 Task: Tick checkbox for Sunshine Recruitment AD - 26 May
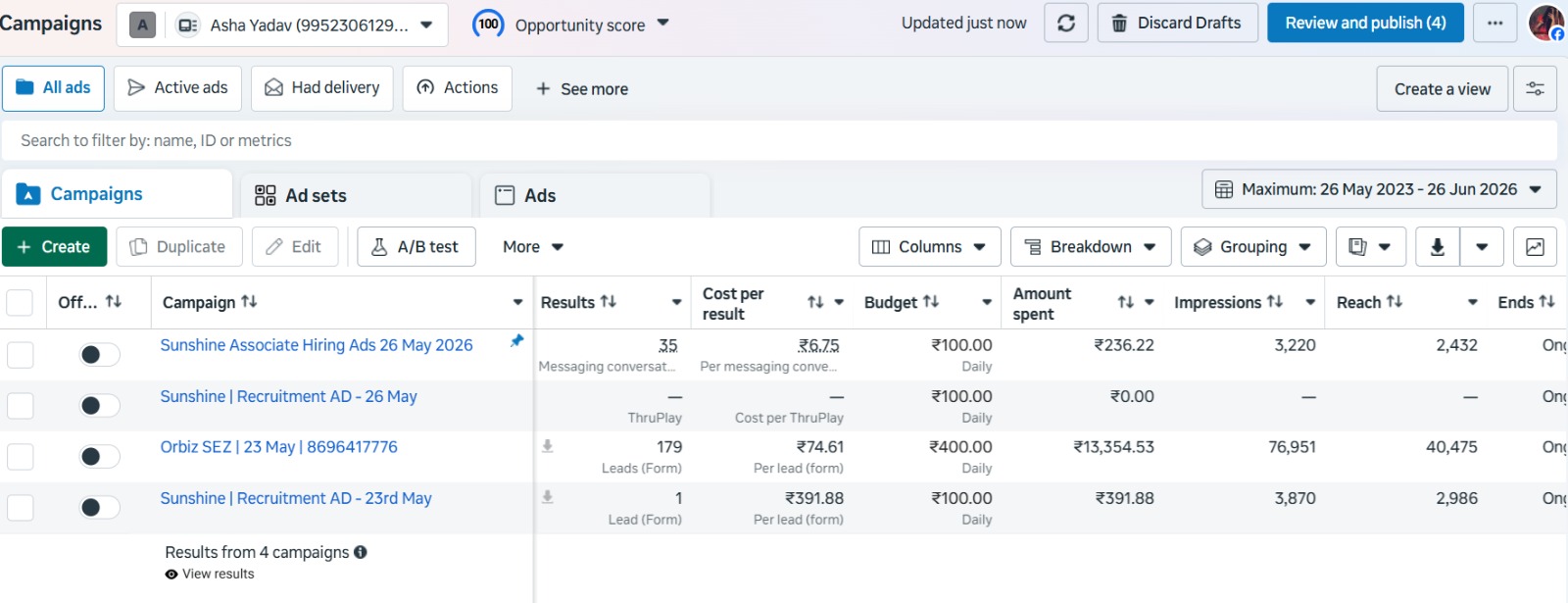click(20, 405)
